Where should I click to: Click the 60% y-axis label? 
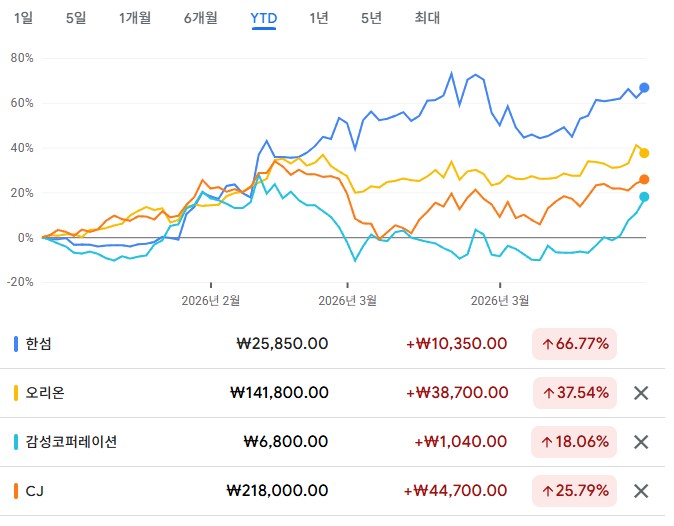tap(22, 103)
